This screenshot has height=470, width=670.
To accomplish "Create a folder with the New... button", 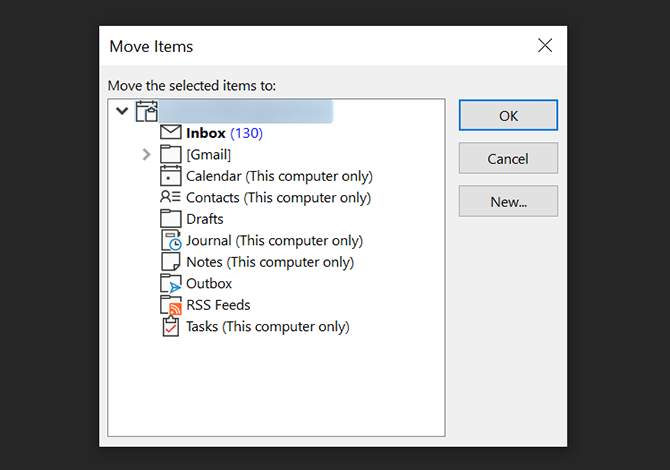I will (508, 201).
